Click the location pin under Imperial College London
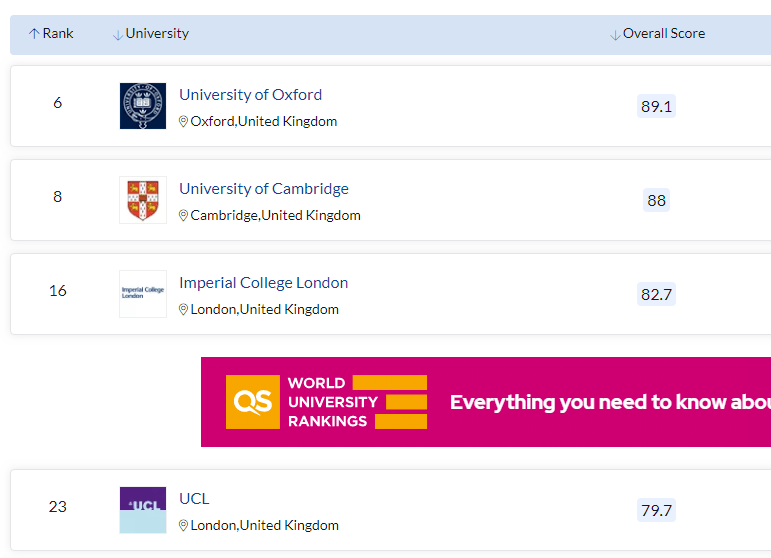Image resolution: width=771 pixels, height=558 pixels. click(183, 309)
